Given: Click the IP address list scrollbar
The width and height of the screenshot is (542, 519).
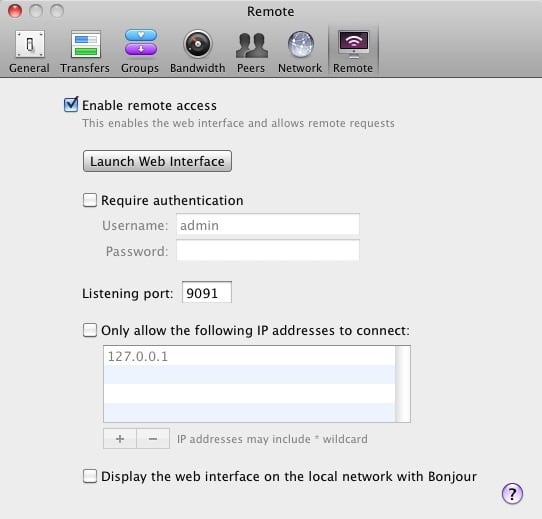Looking at the screenshot, I should coord(402,384).
